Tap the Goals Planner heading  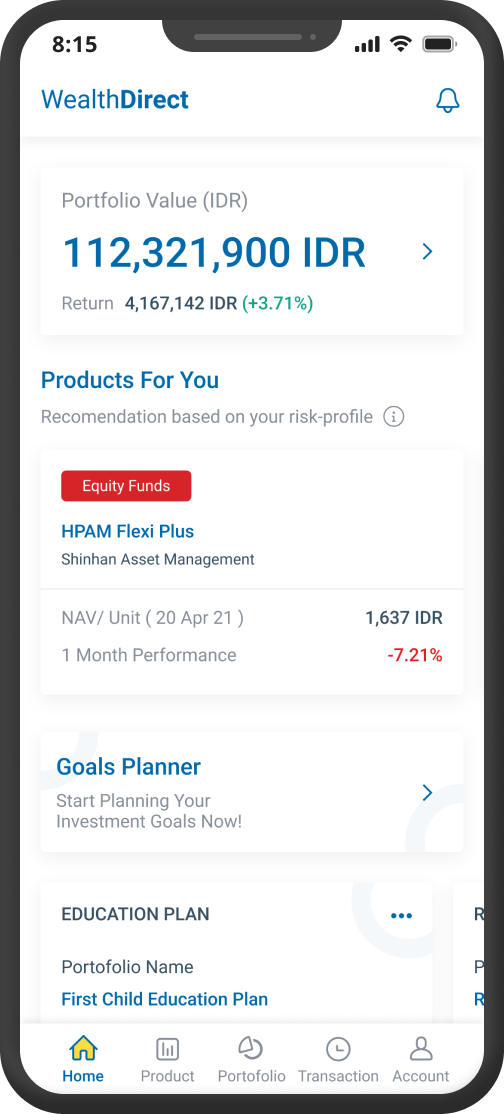(129, 767)
